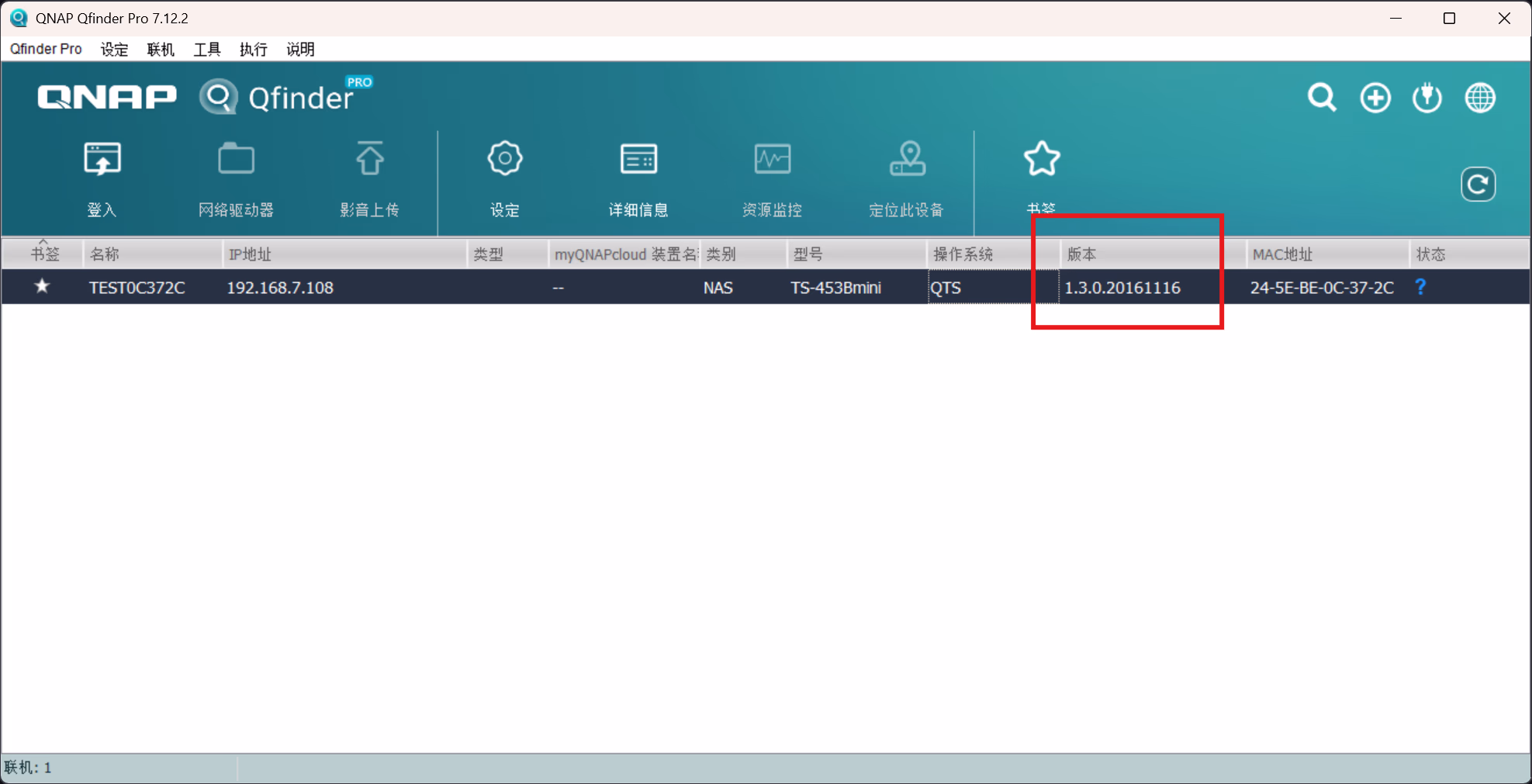Sort by the 名称 column header
The width and height of the screenshot is (1532, 784).
tap(152, 254)
